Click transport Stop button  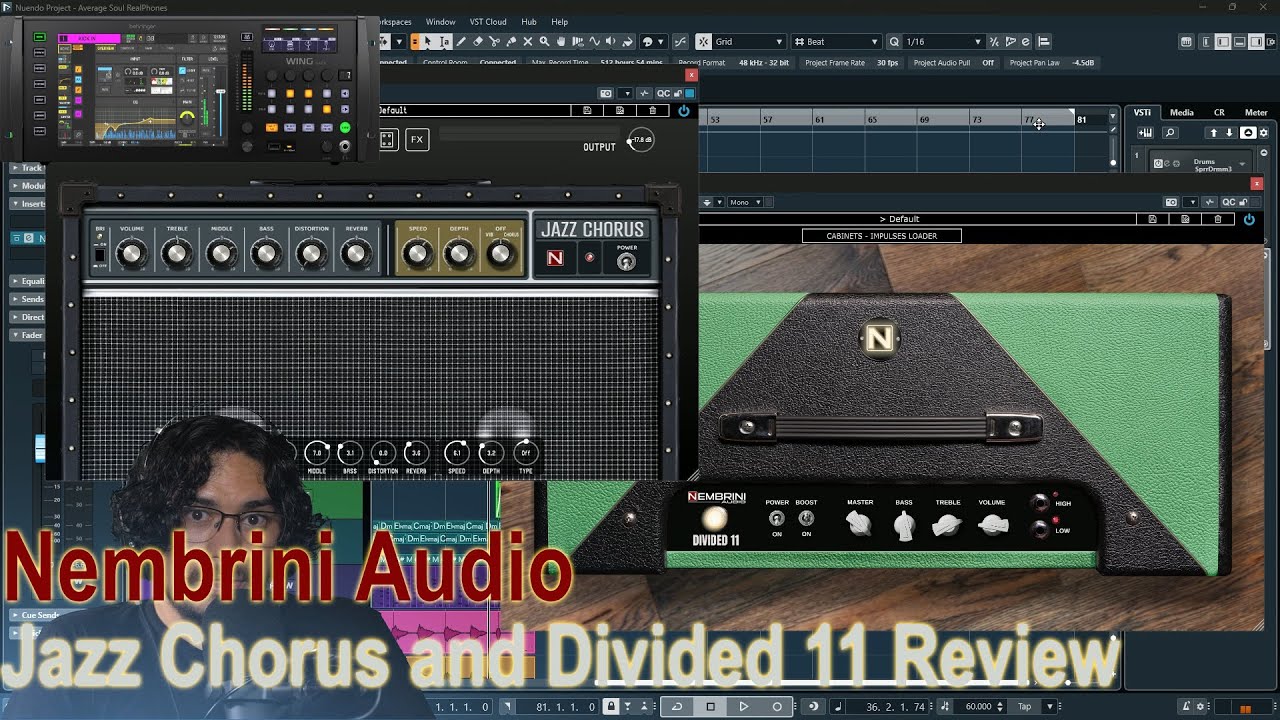(711, 706)
